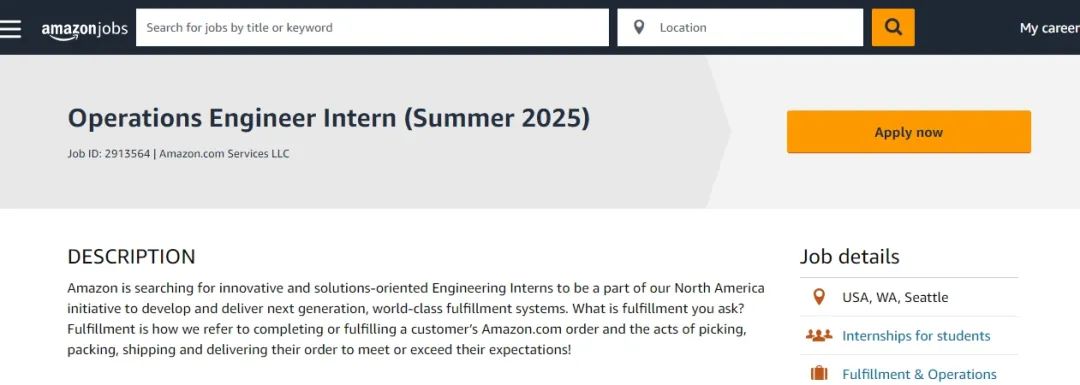1080x385 pixels.
Task: Click the Operations Engineer Intern job title
Action: [329, 118]
